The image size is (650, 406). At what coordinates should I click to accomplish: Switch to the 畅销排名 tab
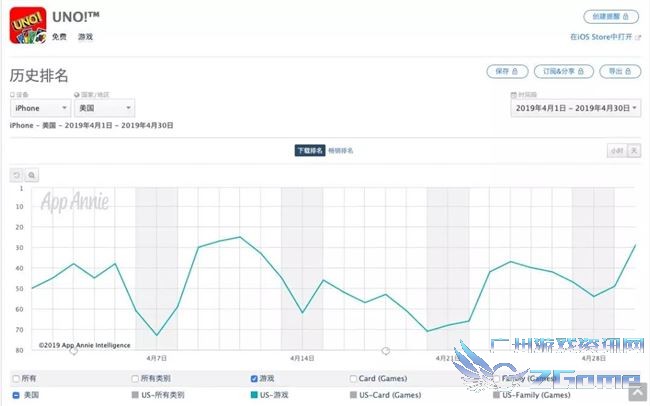tap(341, 151)
